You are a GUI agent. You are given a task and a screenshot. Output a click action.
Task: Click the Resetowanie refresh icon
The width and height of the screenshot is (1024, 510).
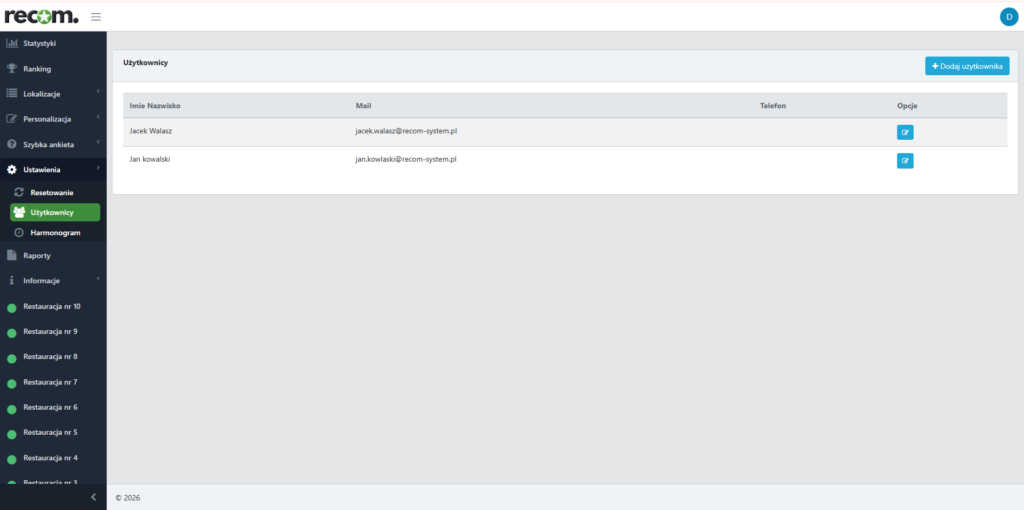pos(19,192)
